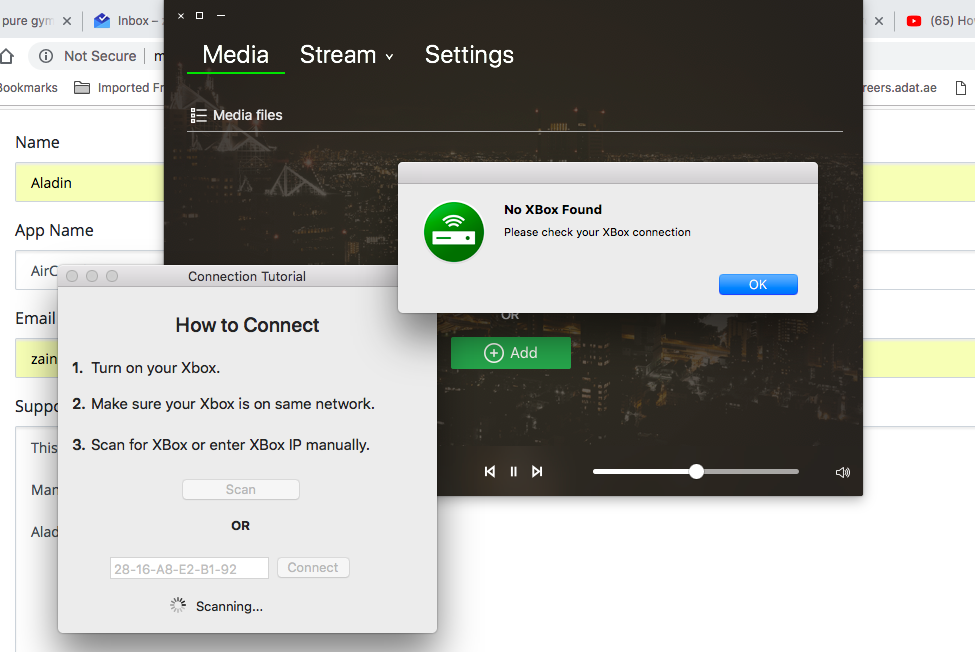Screen dimensions: 975x652
Task: Switch to the Inbox browser tab
Action: (x=127, y=21)
